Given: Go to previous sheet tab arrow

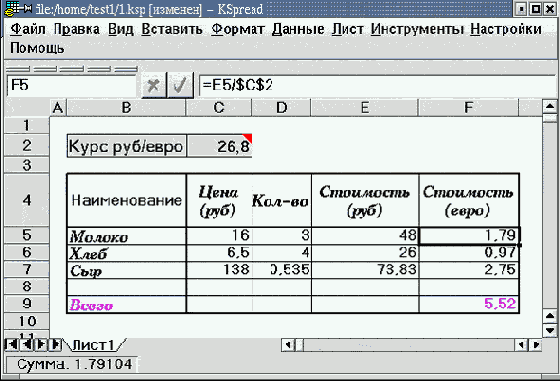Looking at the screenshot, I should coord(26,344).
